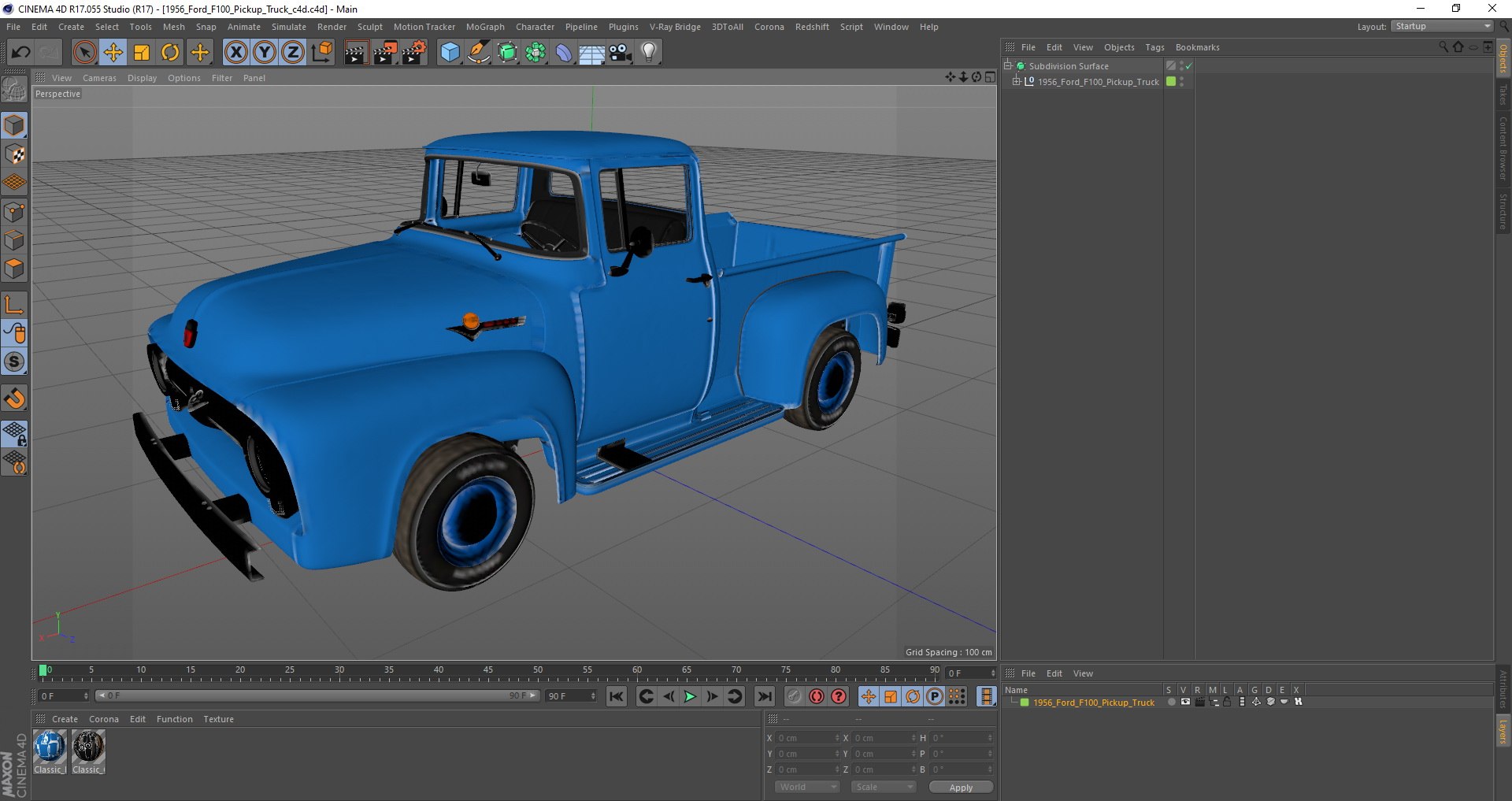Click the Live Selection tool icon
The height and width of the screenshot is (801, 1512).
(x=84, y=53)
